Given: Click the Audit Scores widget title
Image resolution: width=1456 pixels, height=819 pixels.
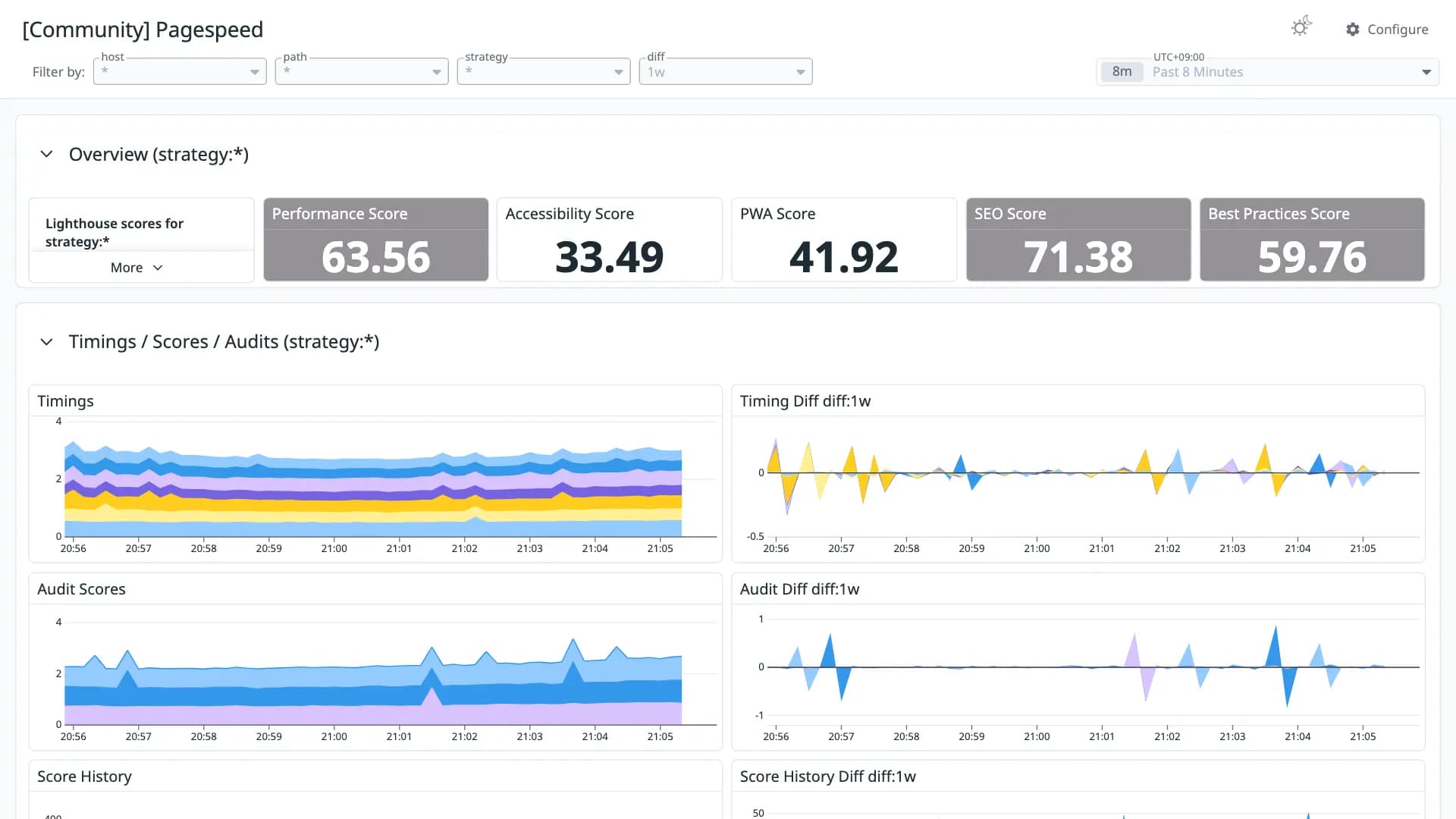Looking at the screenshot, I should tap(81, 589).
